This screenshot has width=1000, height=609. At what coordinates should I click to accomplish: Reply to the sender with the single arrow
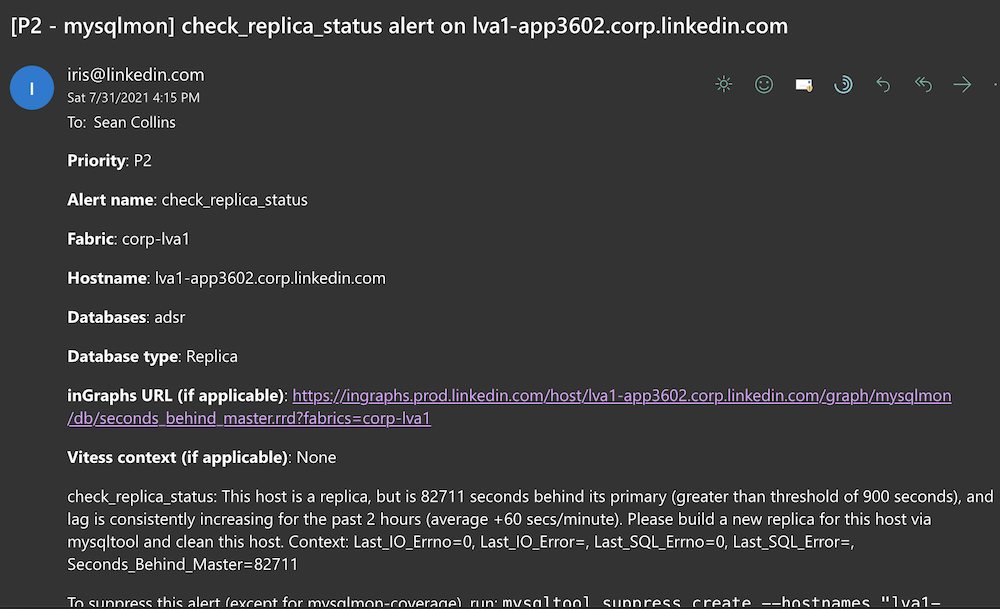pos(883,84)
